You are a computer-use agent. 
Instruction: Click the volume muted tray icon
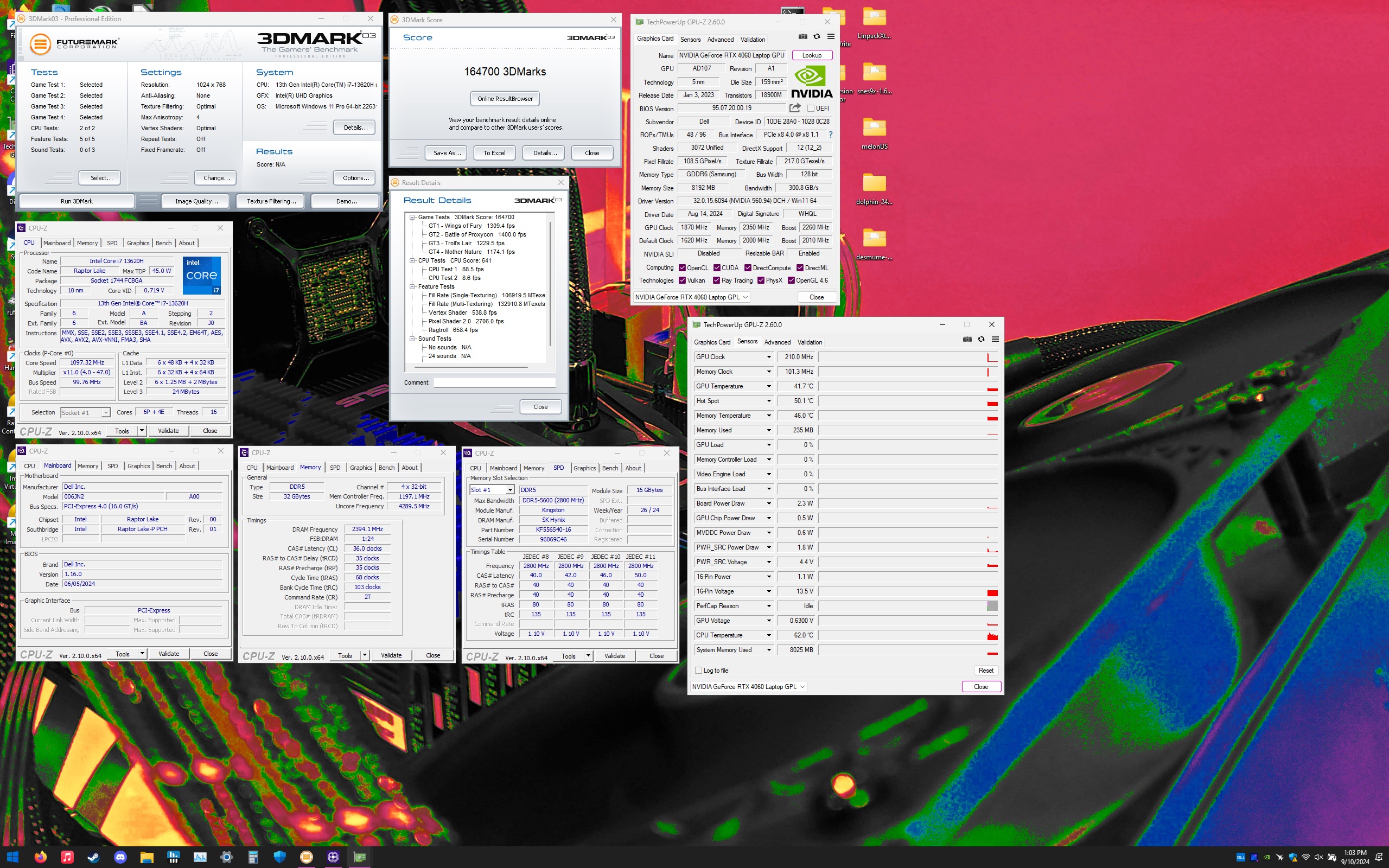pyautogui.click(x=1318, y=857)
